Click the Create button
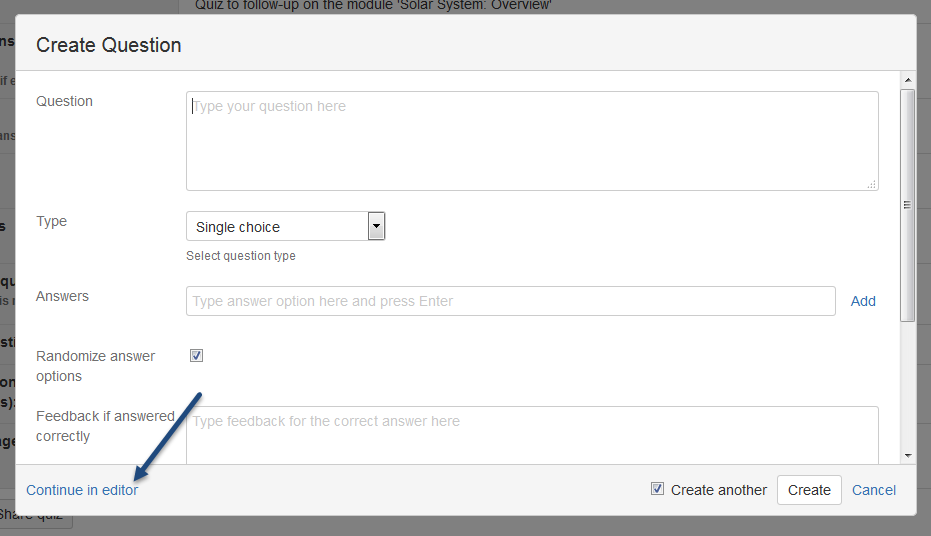 pos(809,490)
